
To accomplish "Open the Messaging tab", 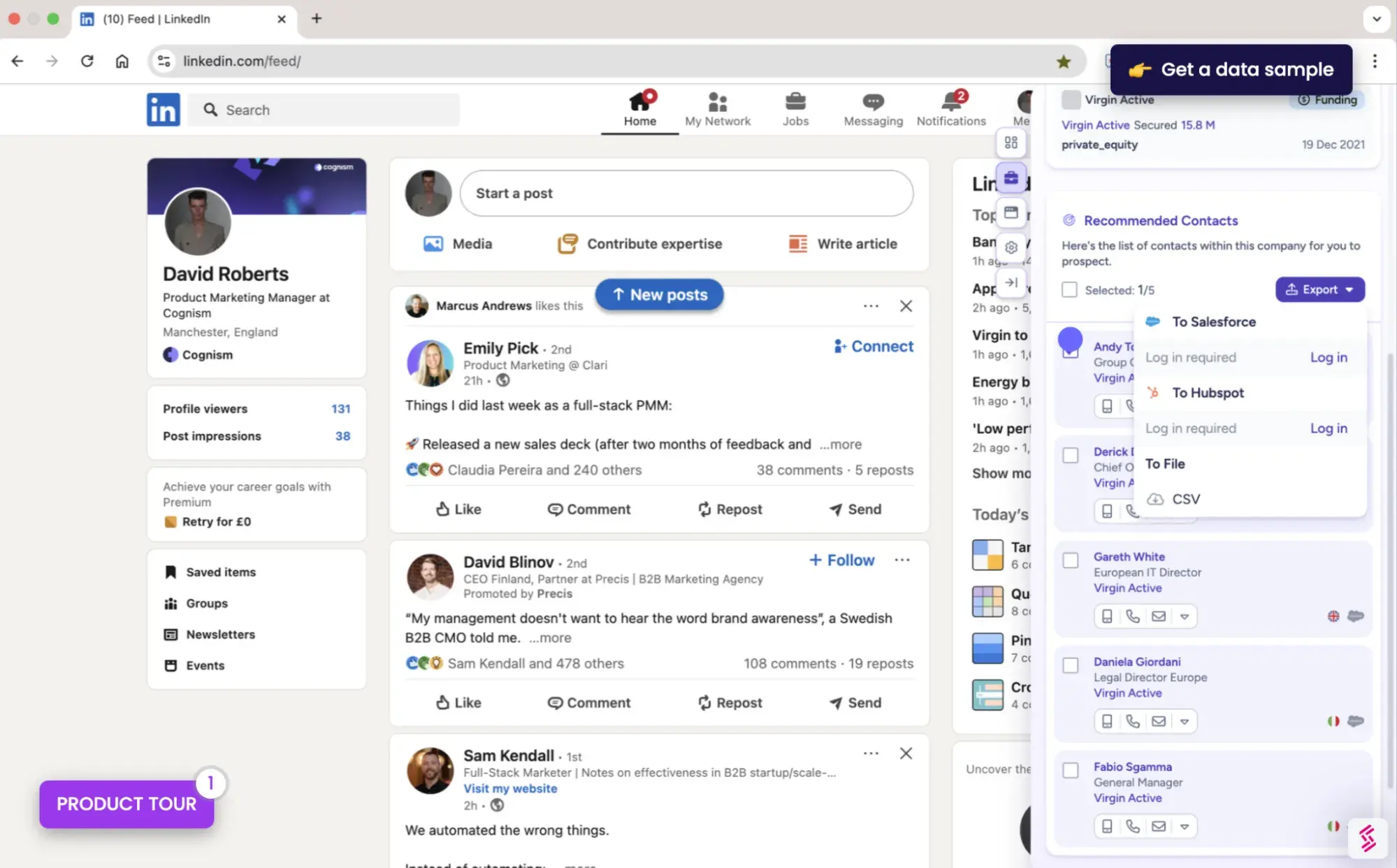I will coord(873,110).
